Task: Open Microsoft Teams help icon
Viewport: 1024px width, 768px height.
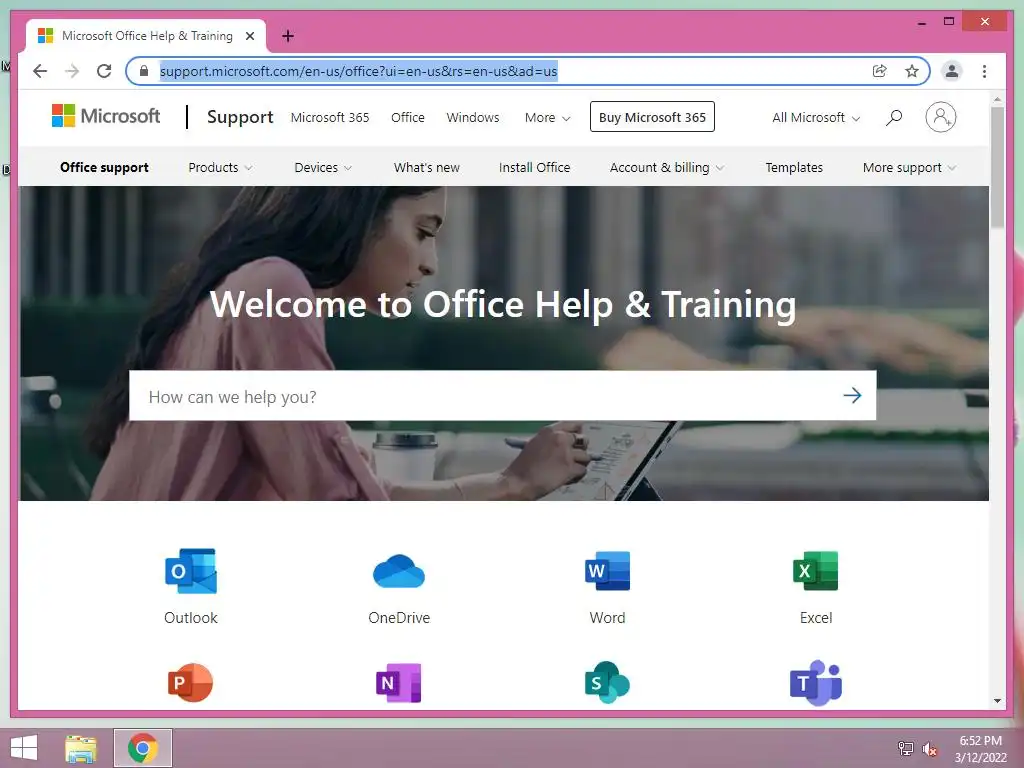Action: [x=816, y=682]
